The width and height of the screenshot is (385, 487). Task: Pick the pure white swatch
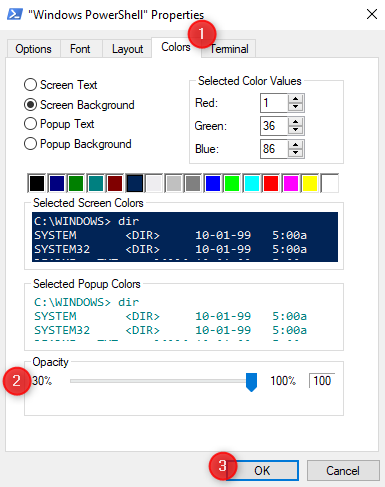[330, 183]
